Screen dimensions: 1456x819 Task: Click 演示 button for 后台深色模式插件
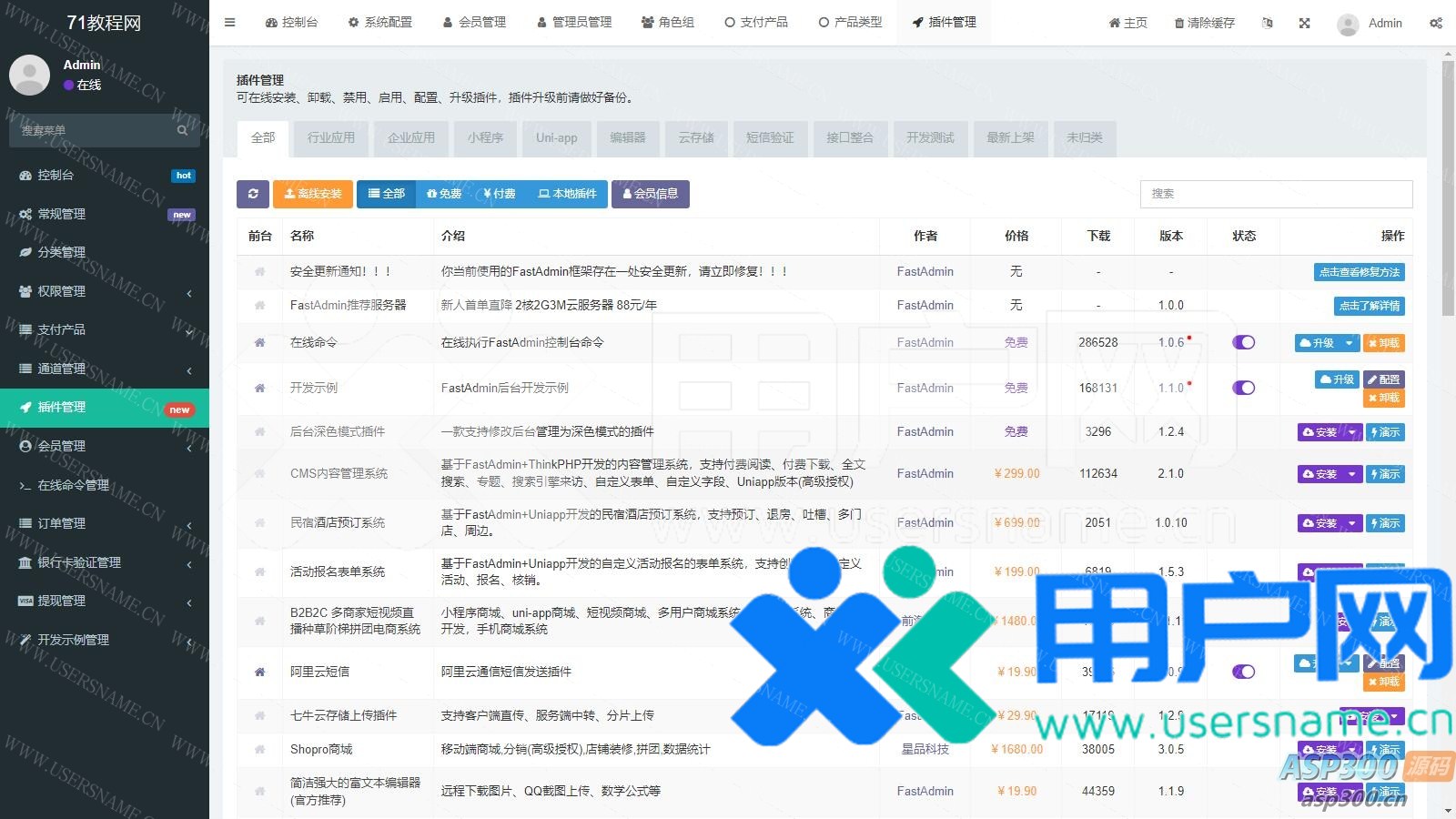click(x=1385, y=432)
